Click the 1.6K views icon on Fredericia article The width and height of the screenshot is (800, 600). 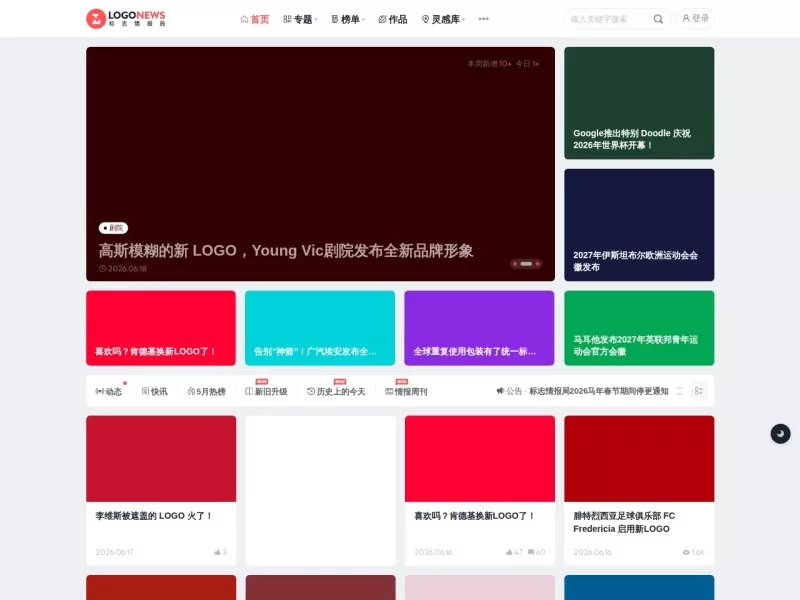[x=686, y=552]
